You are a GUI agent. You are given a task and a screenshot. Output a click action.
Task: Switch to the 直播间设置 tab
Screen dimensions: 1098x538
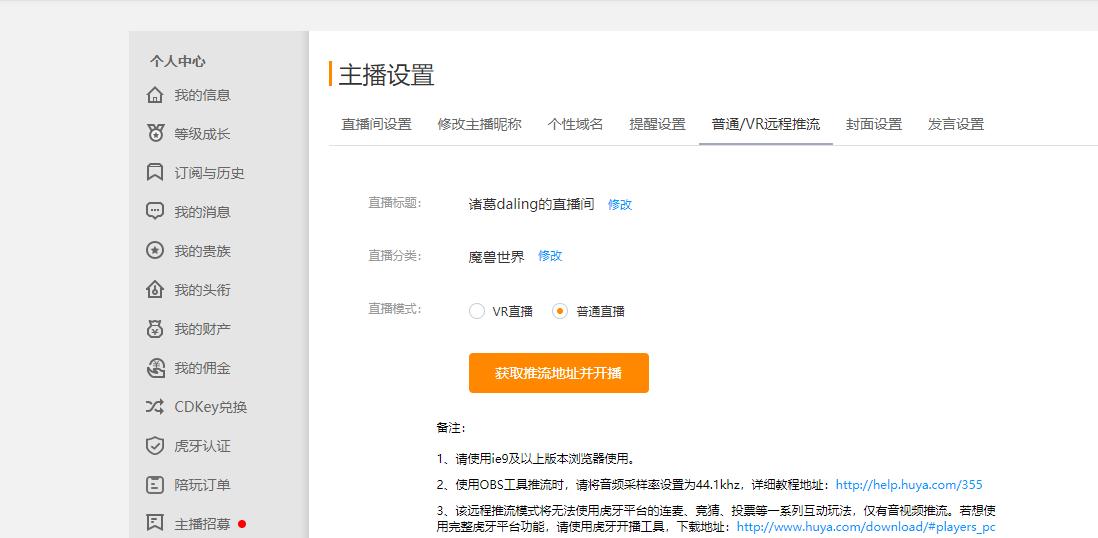tap(377, 125)
